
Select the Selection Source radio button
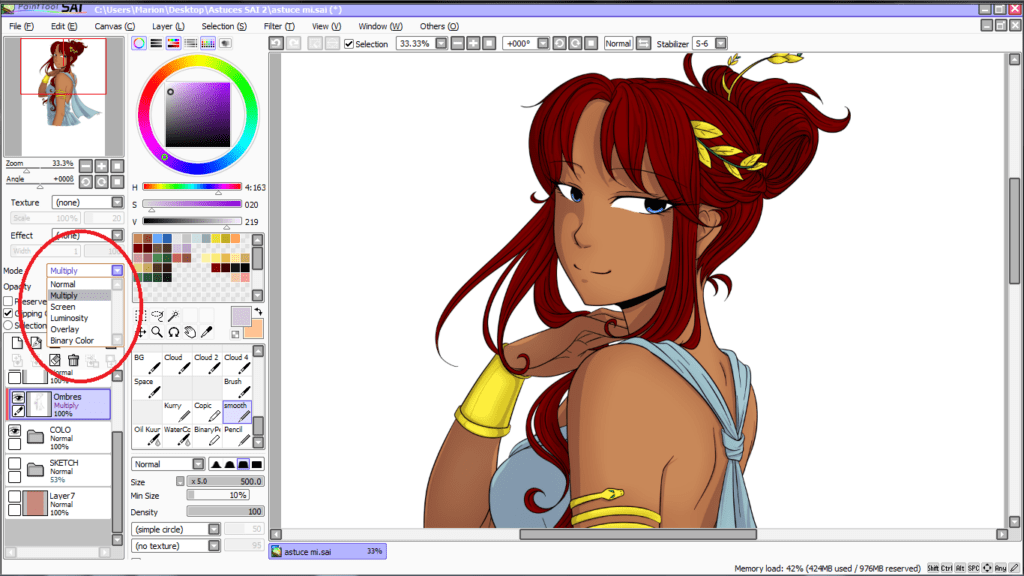8,325
